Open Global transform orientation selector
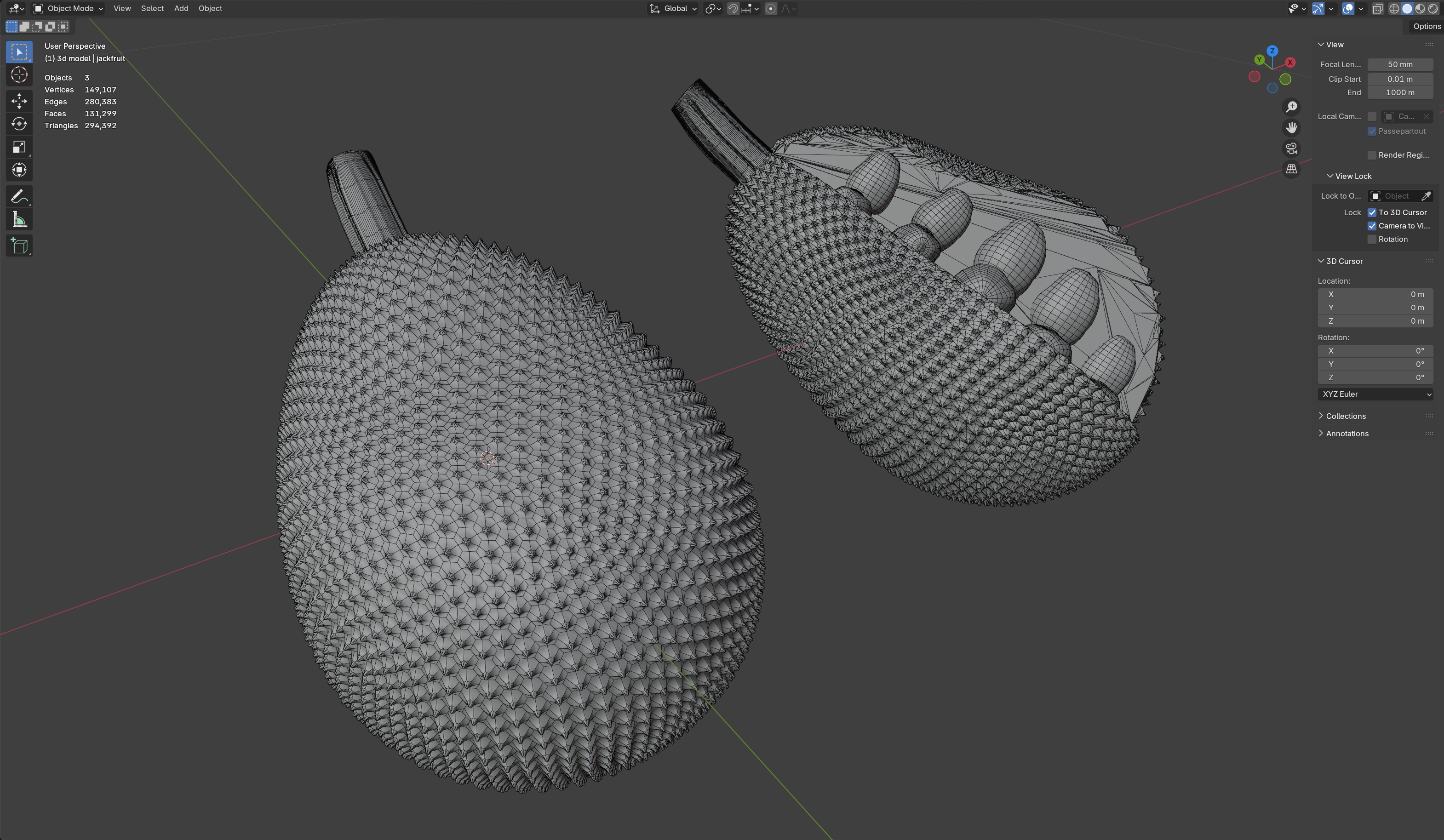 point(674,9)
